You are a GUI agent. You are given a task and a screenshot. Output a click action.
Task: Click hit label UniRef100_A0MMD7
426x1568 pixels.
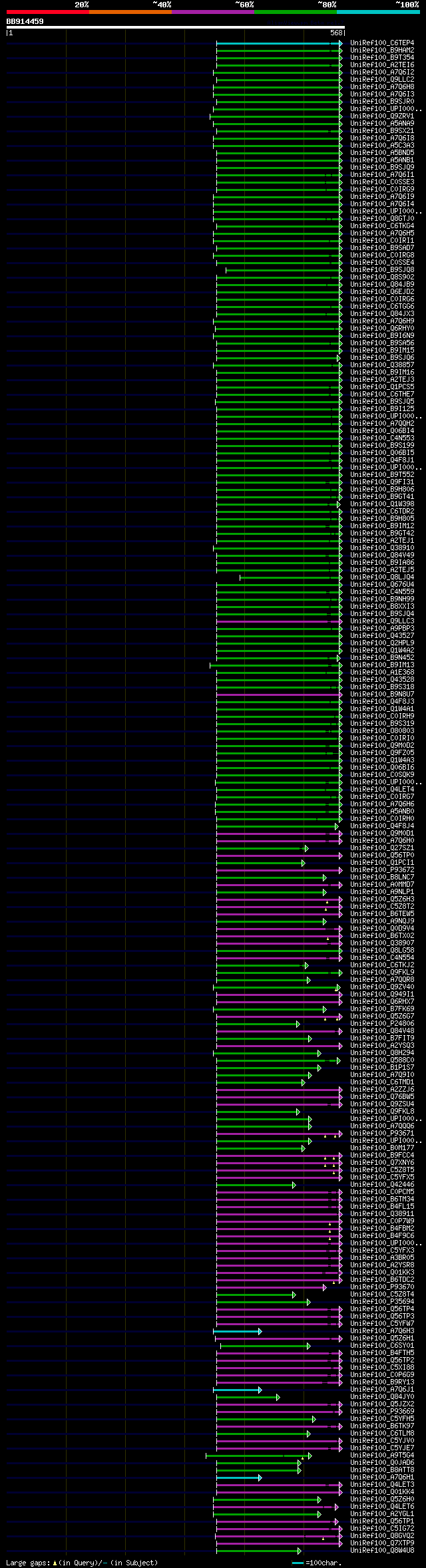click(382, 885)
